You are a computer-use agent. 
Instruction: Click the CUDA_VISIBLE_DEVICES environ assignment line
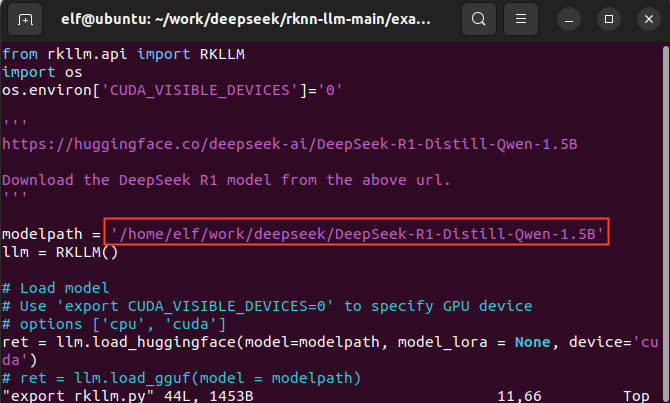[x=172, y=90]
